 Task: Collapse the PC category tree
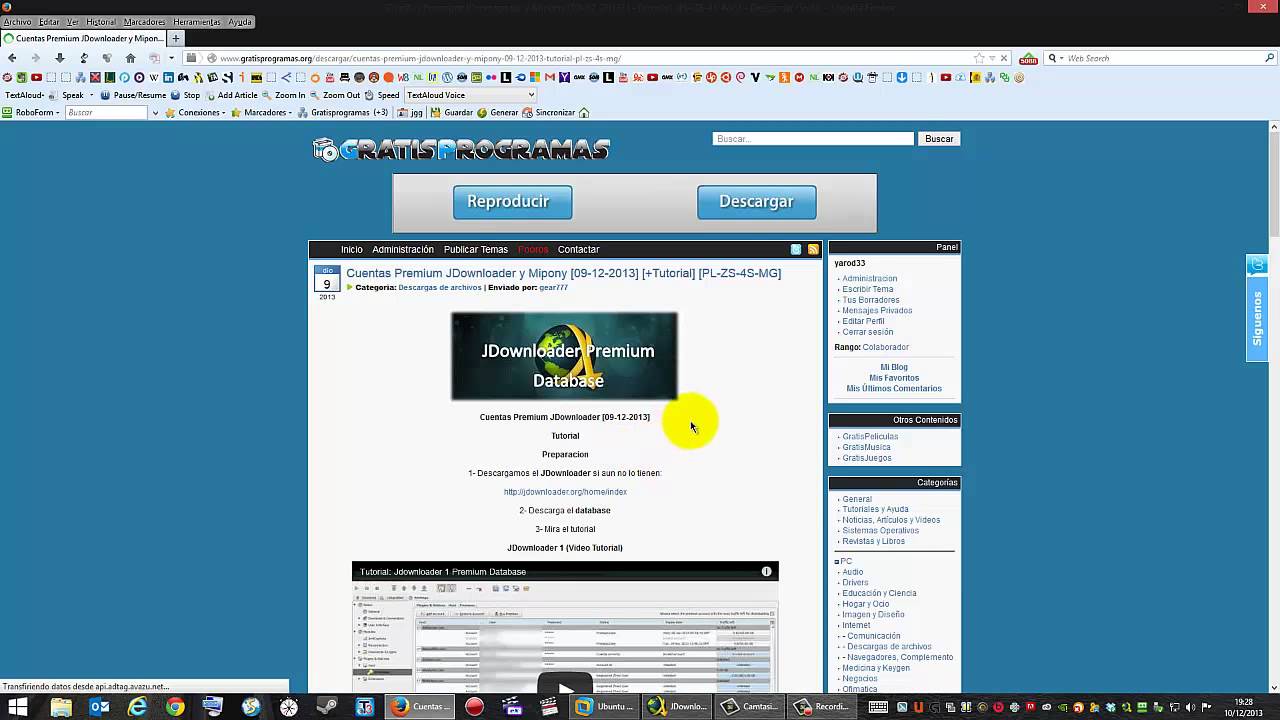coord(837,562)
